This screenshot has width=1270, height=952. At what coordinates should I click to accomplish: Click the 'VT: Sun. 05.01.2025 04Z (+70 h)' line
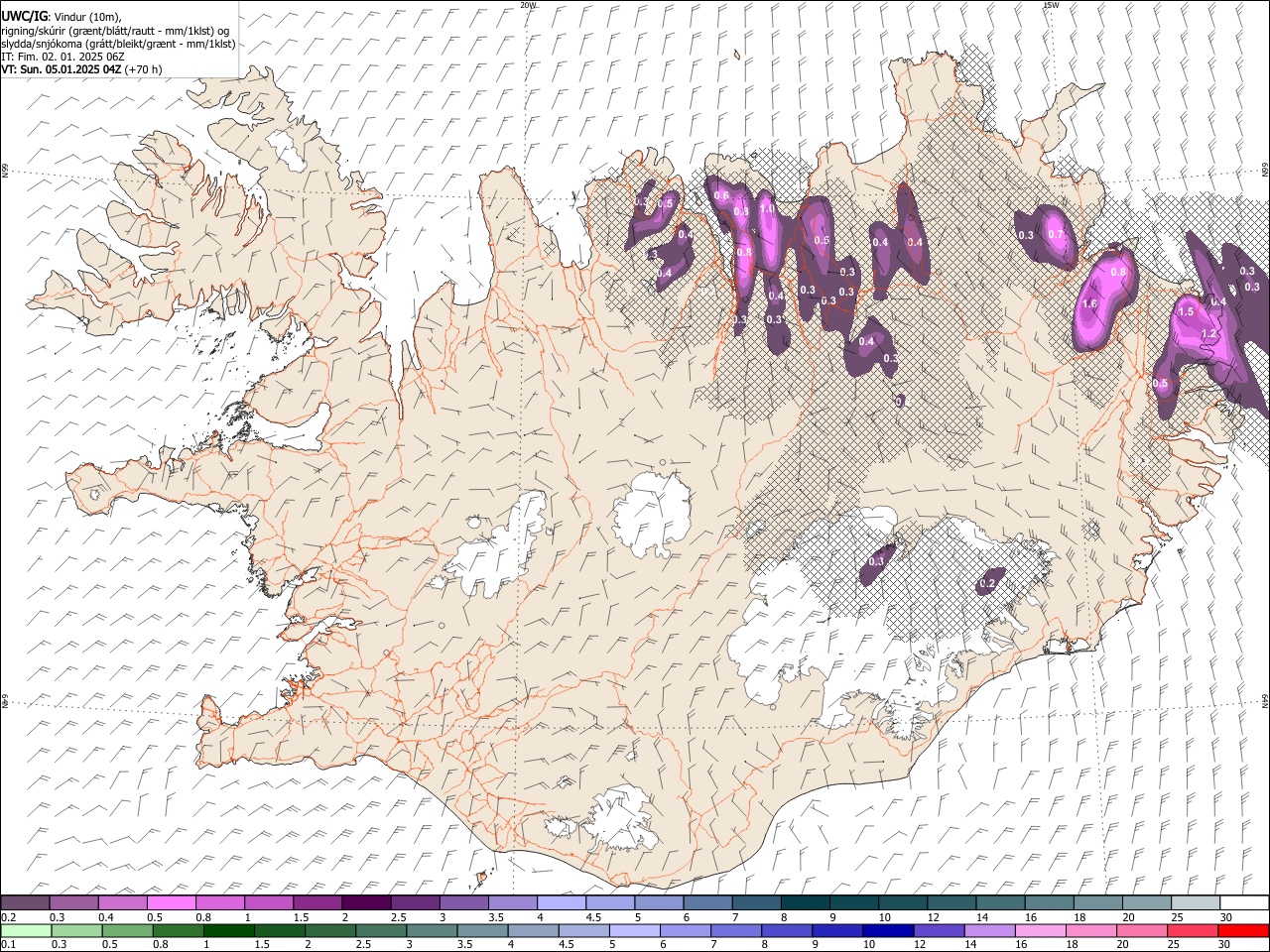[81, 69]
